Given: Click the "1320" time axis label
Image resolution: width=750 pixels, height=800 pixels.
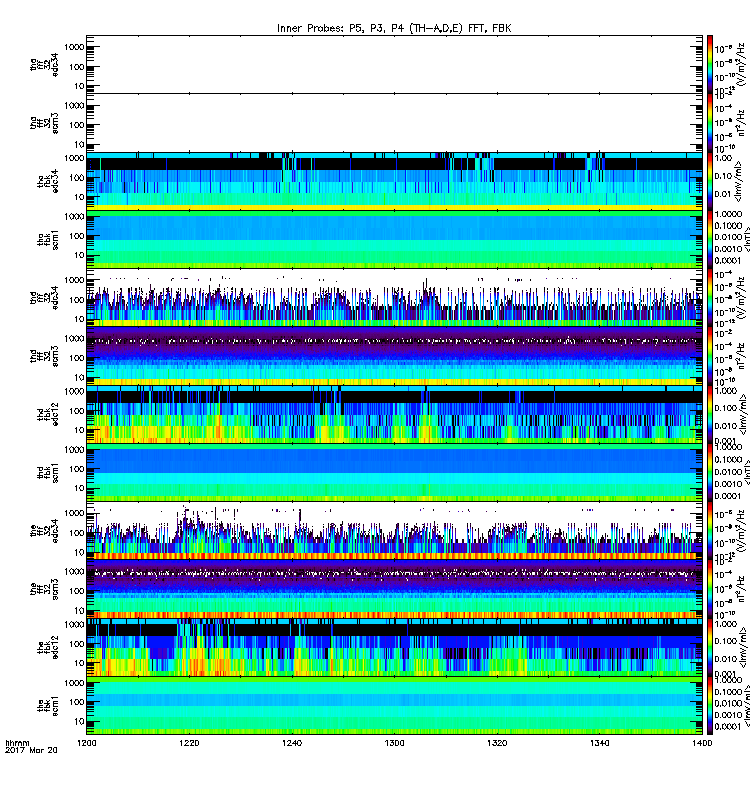Looking at the screenshot, I should (497, 743).
